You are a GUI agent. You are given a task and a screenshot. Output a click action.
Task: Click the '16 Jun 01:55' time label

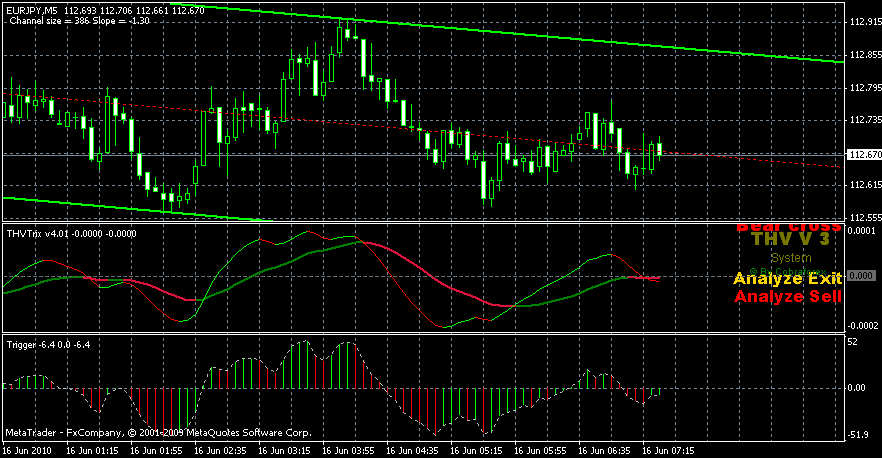click(x=156, y=451)
